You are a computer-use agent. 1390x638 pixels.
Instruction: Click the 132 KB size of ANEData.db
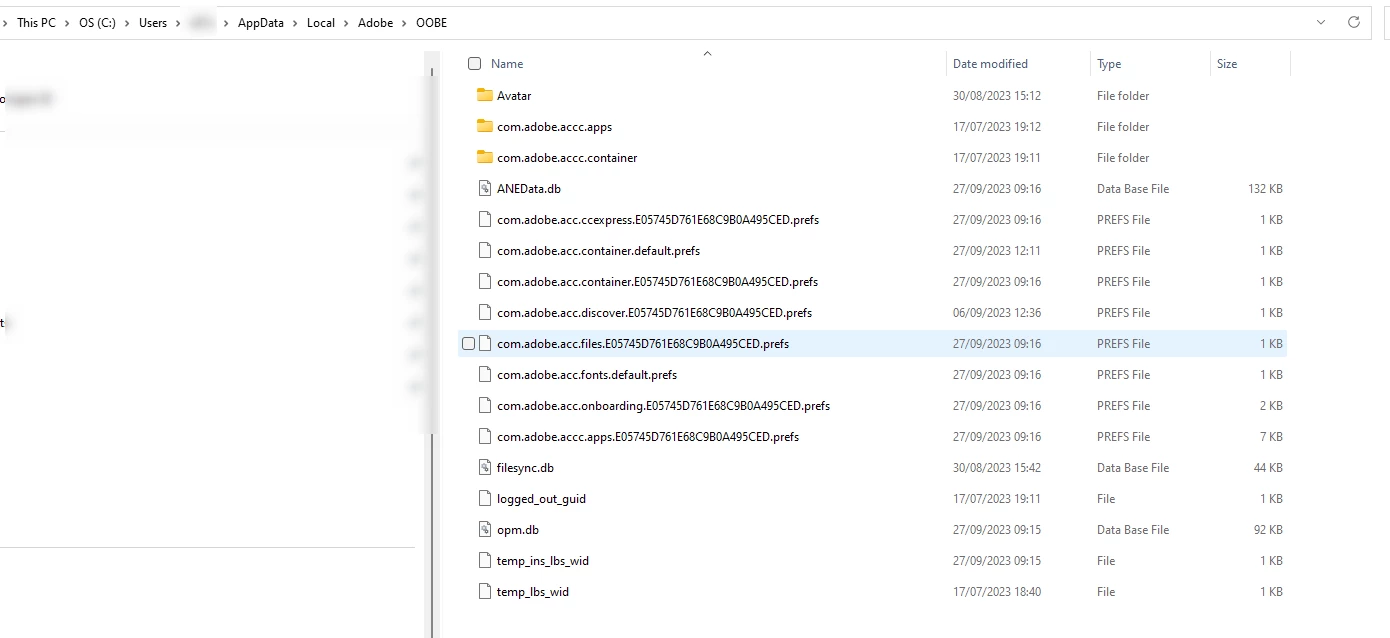coord(1265,189)
